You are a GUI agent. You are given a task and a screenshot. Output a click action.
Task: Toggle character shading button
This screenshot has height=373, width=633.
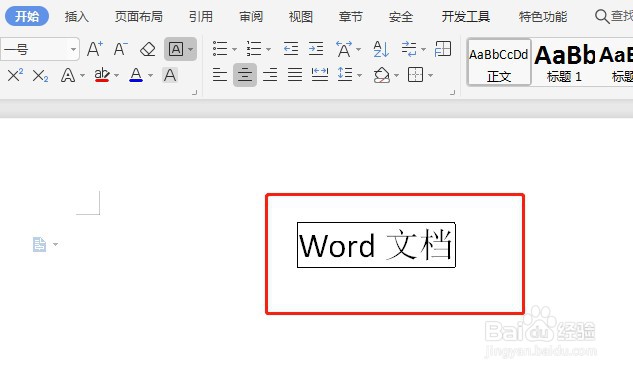[x=170, y=75]
